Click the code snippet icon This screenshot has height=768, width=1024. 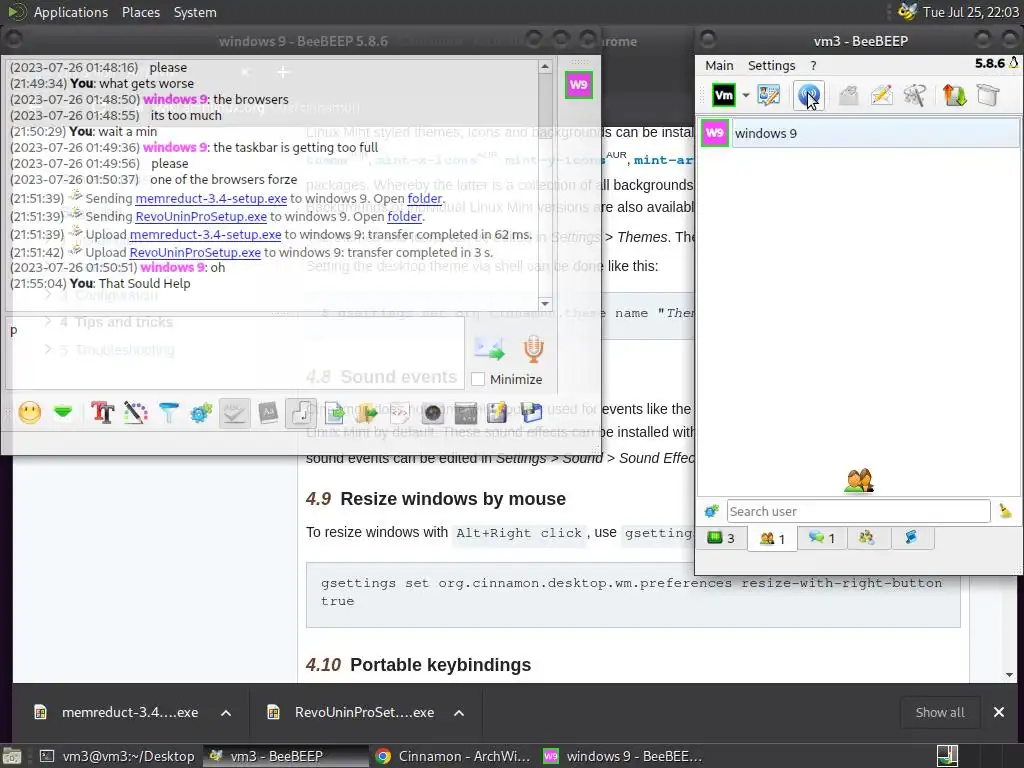point(400,413)
